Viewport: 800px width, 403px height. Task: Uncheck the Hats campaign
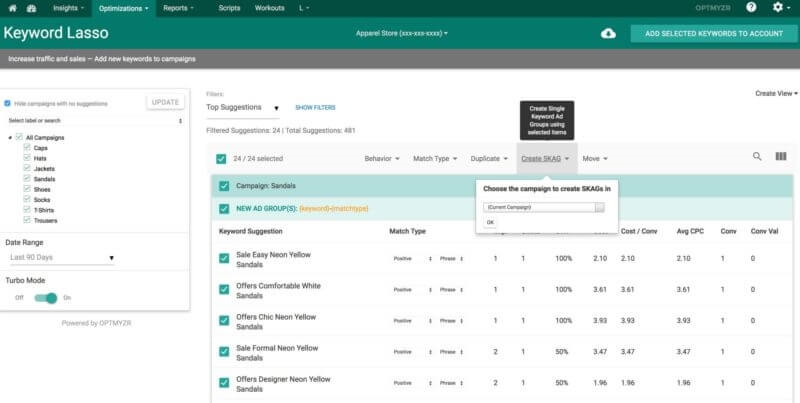tap(27, 158)
